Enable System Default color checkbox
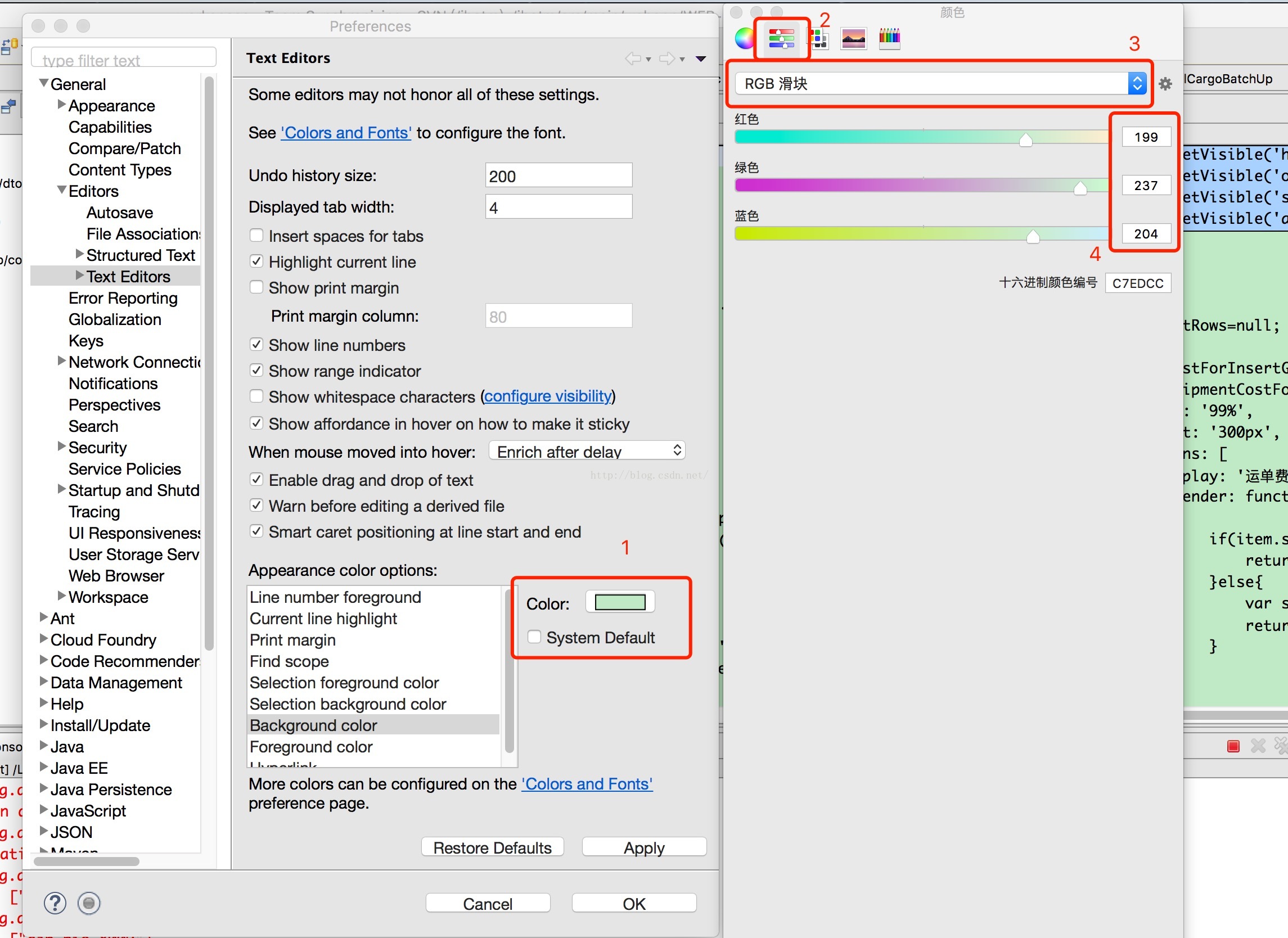This screenshot has width=1288, height=938. 534,637
